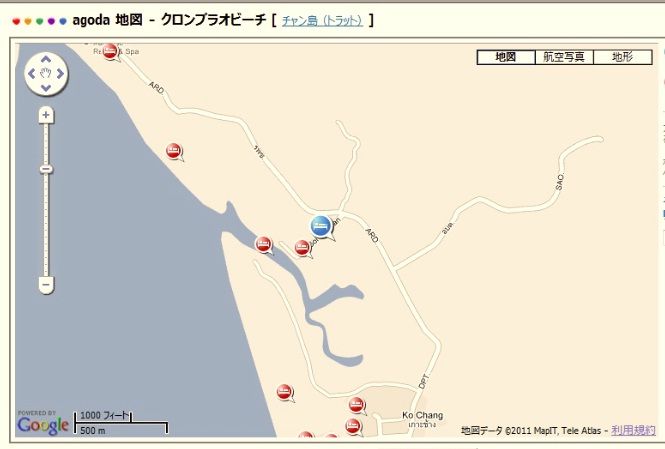The image size is (665, 449).
Task: Open the 利用規約 terms link
Action: 633,430
